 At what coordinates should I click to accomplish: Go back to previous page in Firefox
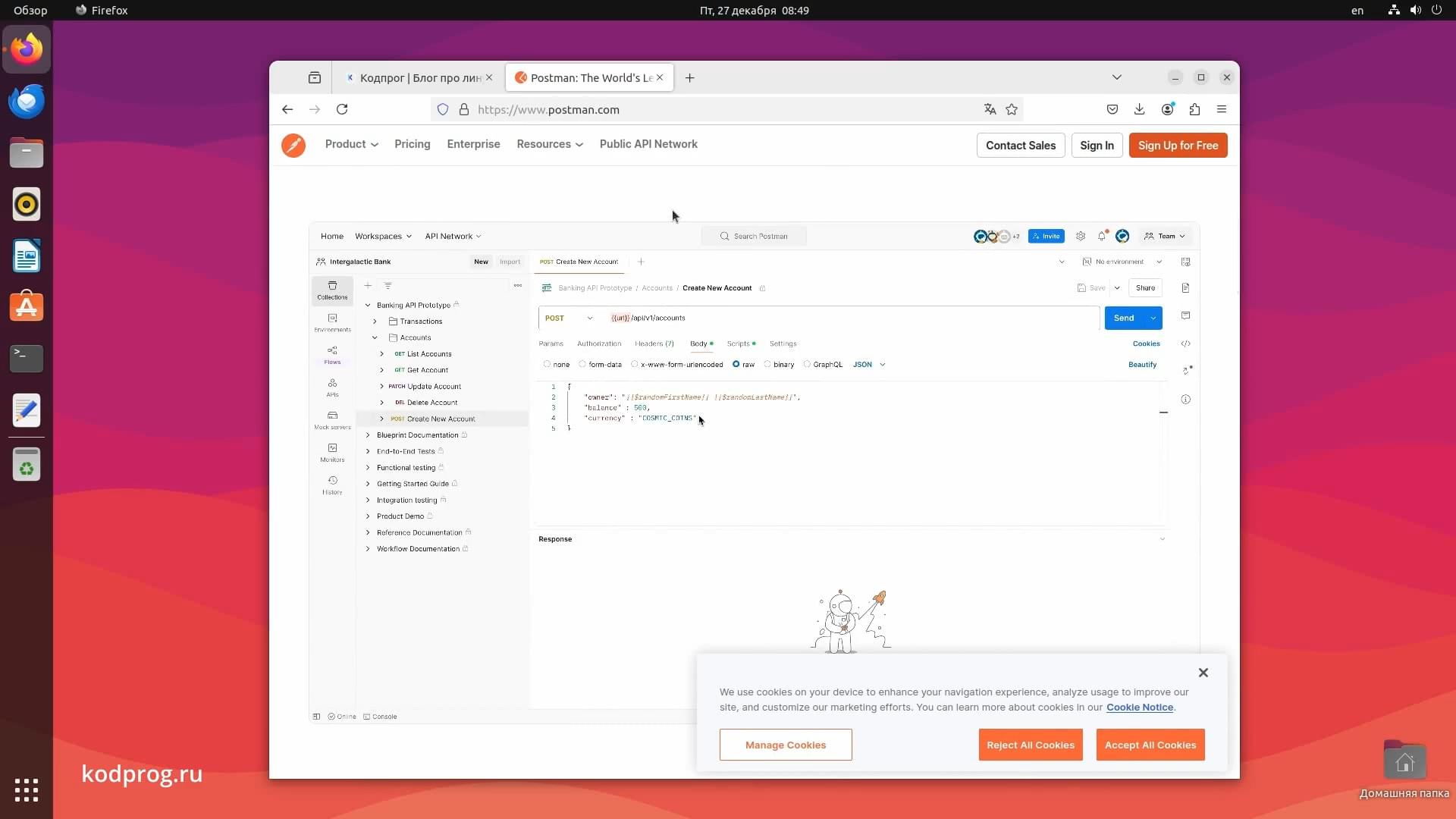(287, 109)
